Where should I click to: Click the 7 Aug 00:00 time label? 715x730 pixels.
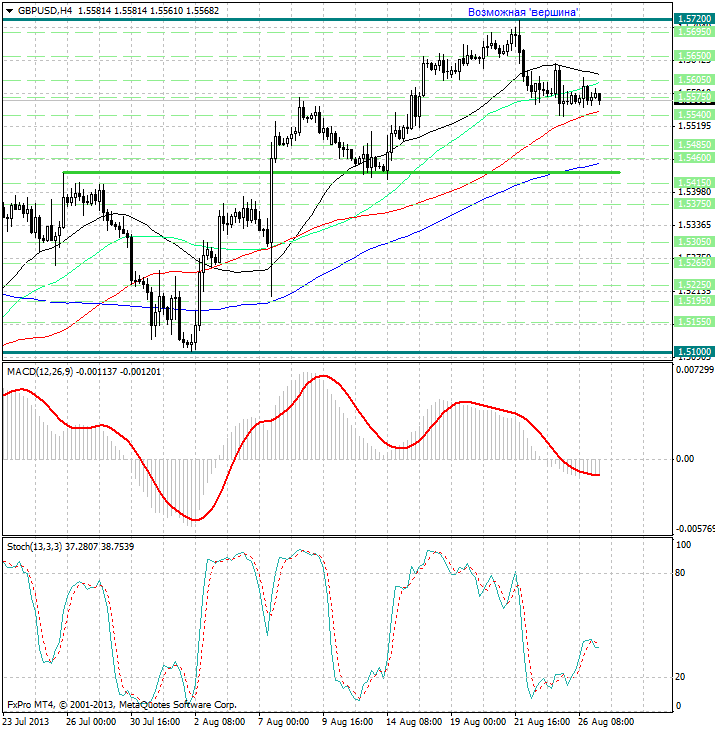tap(283, 721)
